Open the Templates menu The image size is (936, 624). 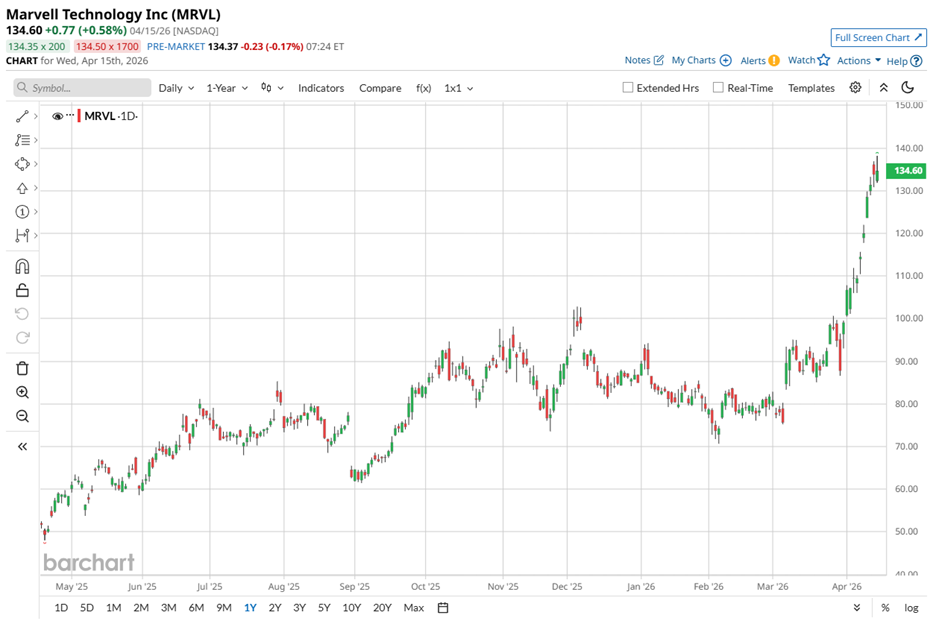(811, 88)
